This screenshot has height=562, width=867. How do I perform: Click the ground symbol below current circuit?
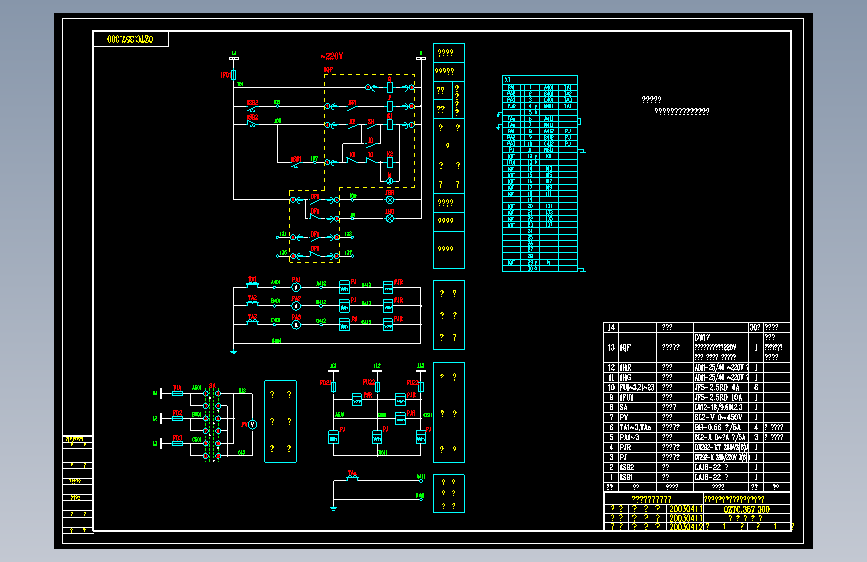click(x=233, y=352)
